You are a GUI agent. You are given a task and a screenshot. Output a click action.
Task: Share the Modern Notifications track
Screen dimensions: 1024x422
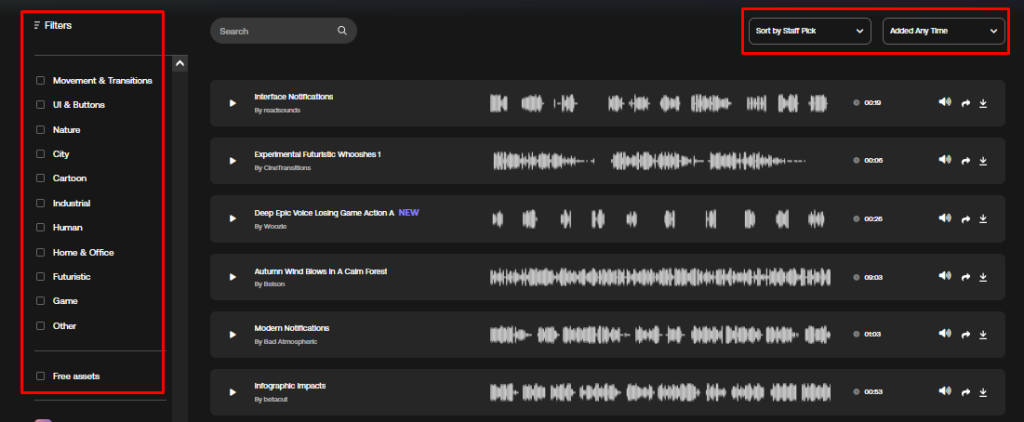tap(965, 334)
